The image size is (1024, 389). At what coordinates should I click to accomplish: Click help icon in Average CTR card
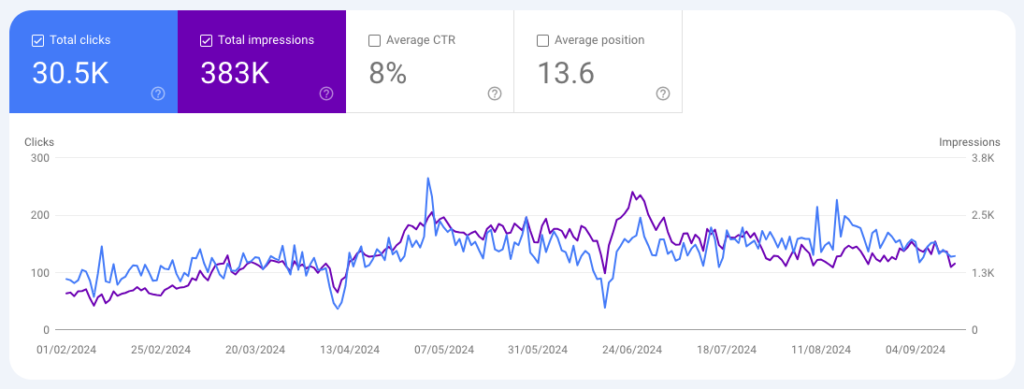pos(495,94)
